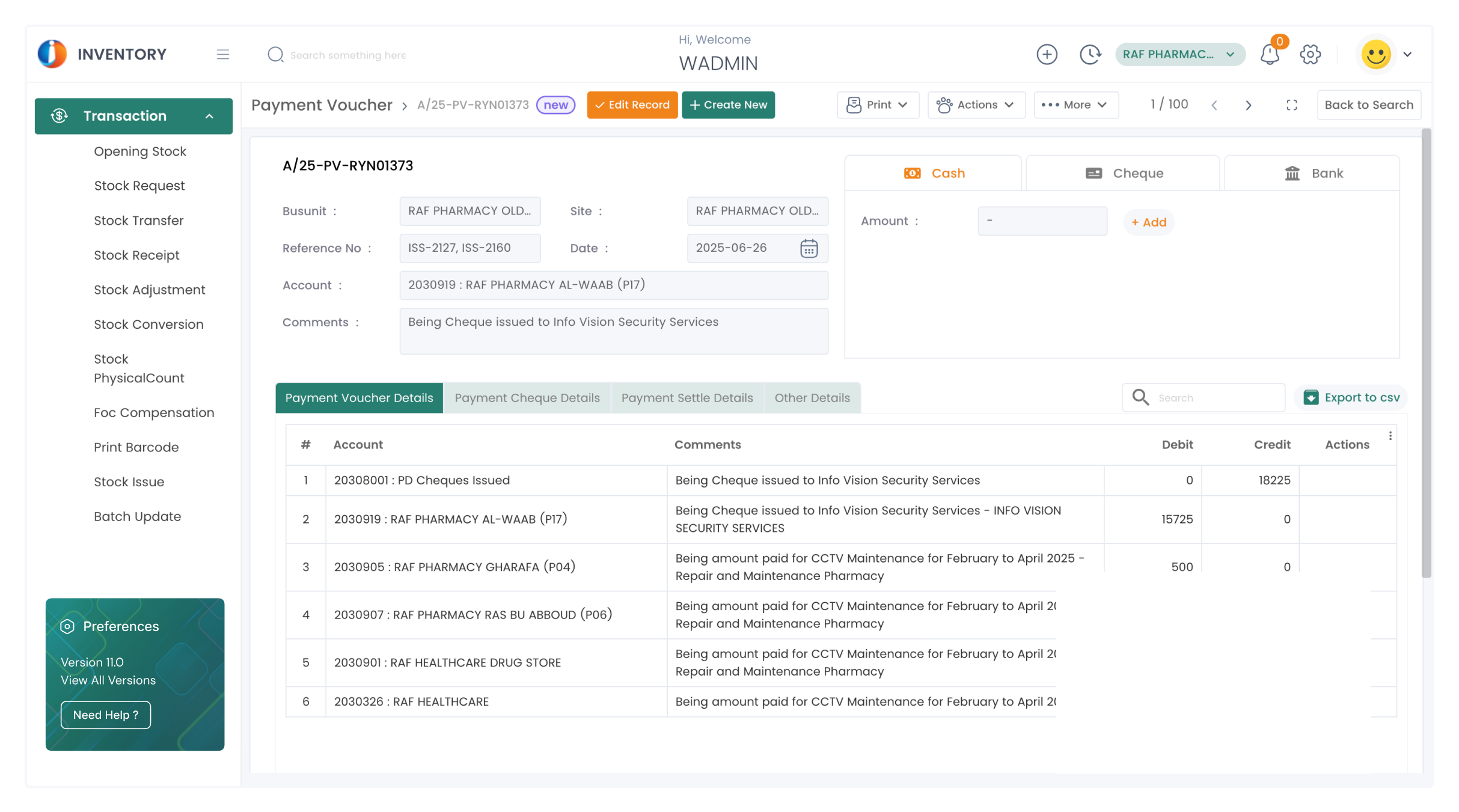Open the RAF PHARMAC... company dropdown
The image size is (1459, 812).
[1179, 55]
